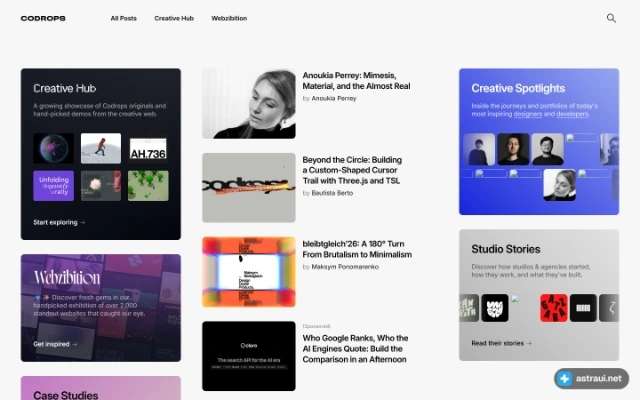Open the search magnifier icon
Screen dimensions: 640x400
click(x=611, y=18)
